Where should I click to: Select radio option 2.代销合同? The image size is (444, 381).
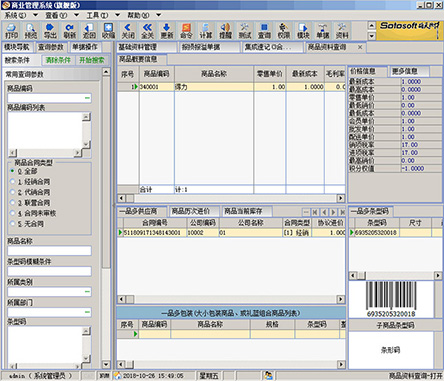coord(13,192)
